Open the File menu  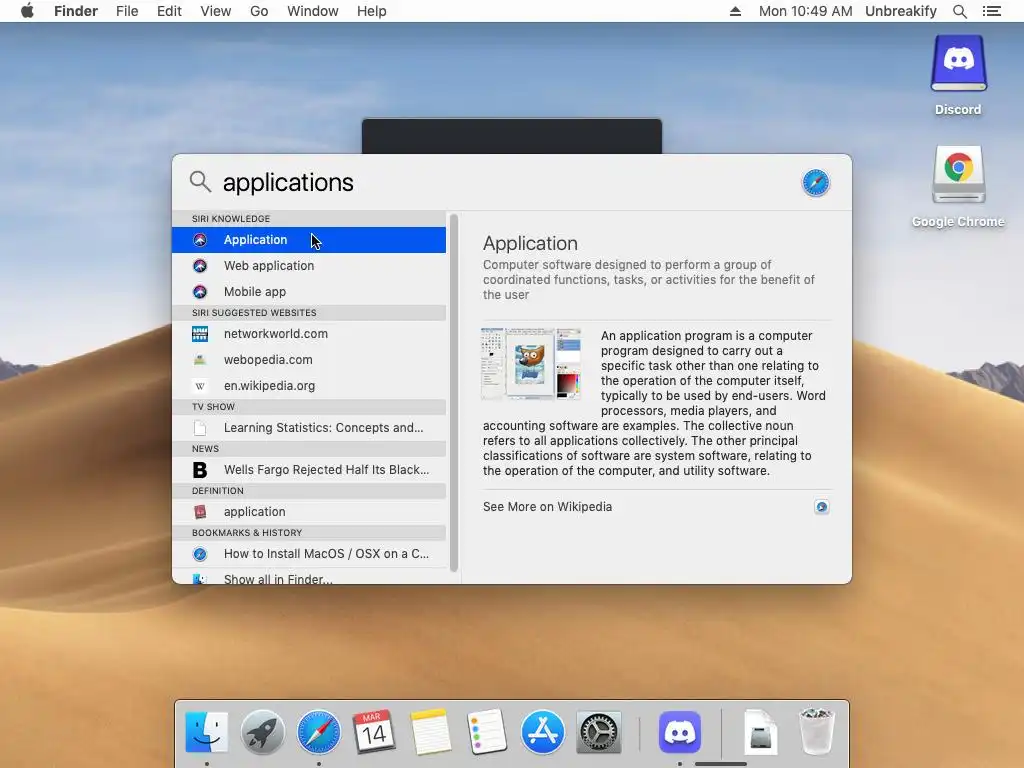[x=127, y=11]
